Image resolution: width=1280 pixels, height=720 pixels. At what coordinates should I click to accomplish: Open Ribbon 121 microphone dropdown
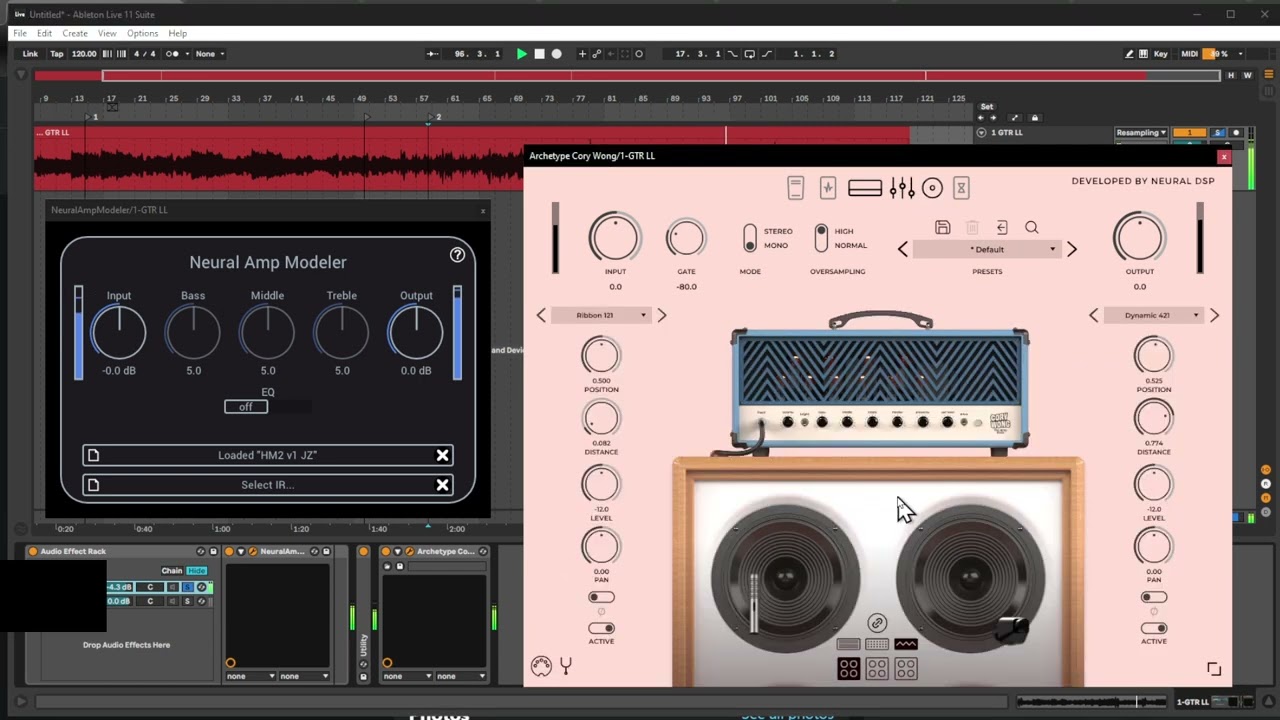click(x=601, y=315)
